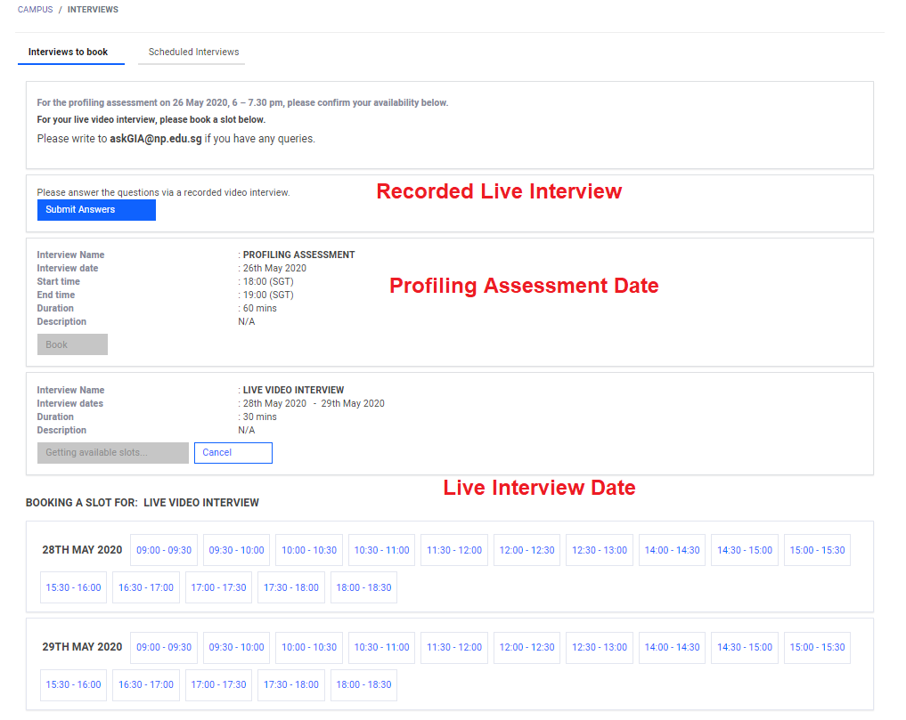Book 29th May slot 14:00 - 14:30

(672, 647)
